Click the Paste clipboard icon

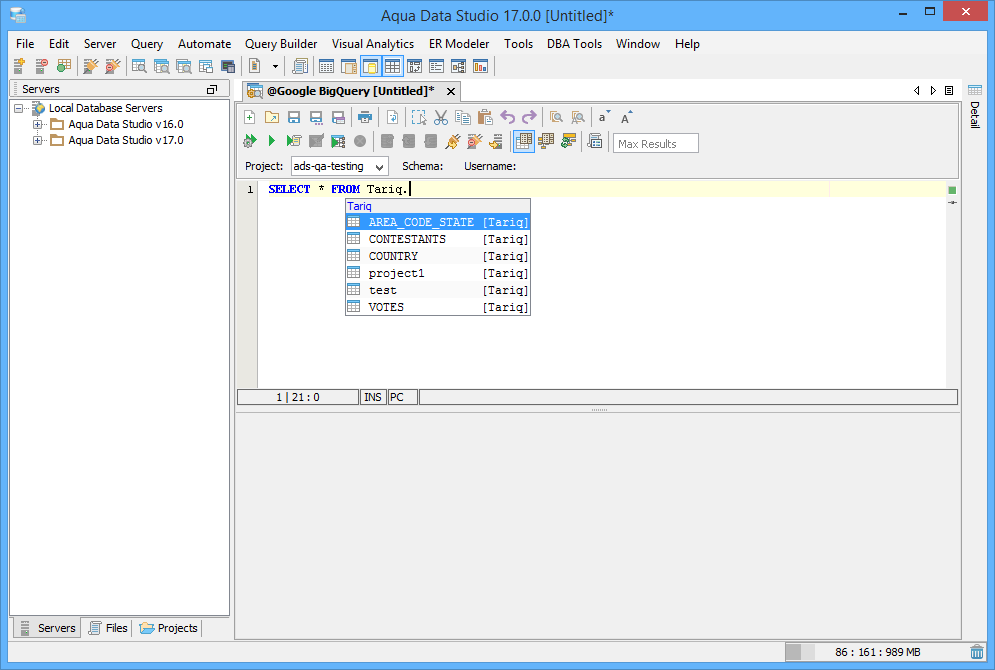(485, 117)
